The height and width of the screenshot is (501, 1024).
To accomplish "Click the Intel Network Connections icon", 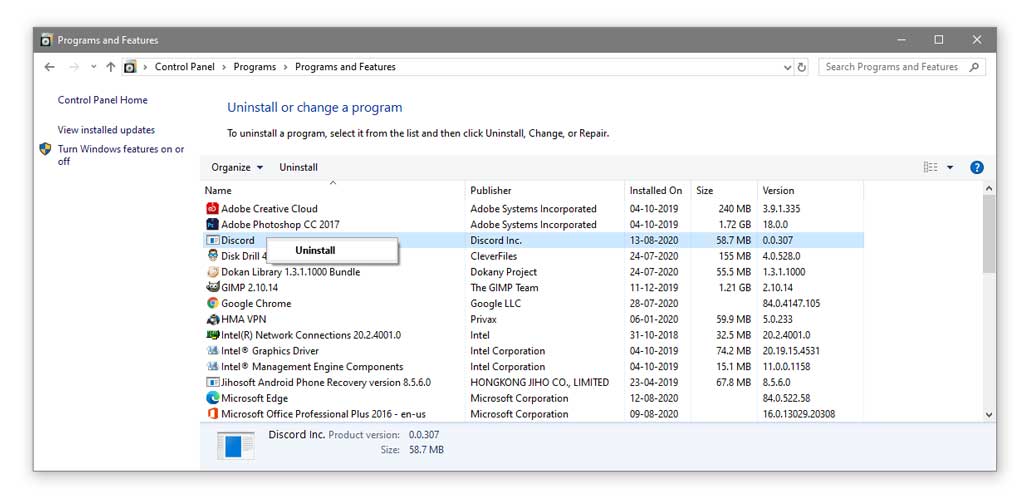I will coord(212,335).
